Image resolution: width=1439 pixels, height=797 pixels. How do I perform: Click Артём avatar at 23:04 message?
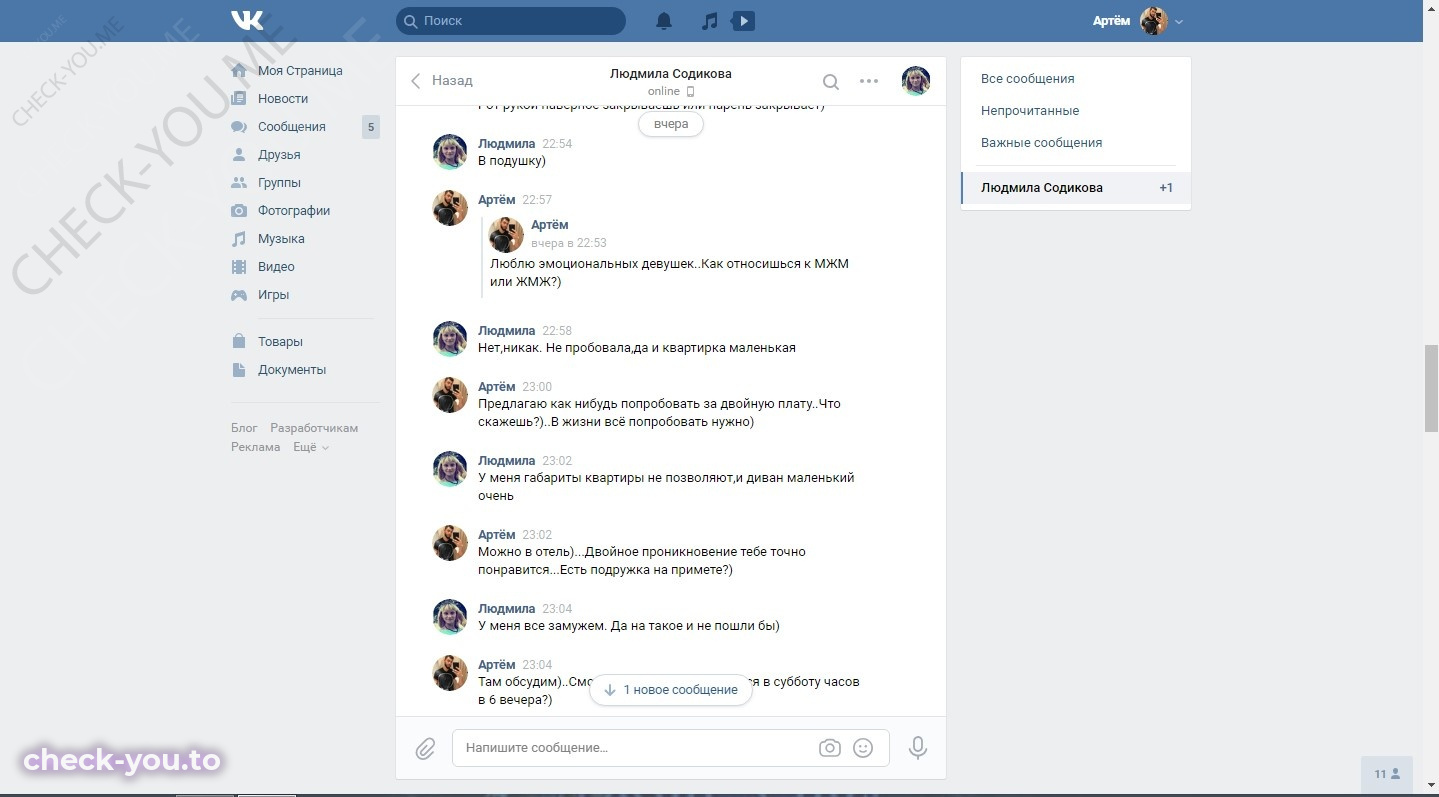(450, 674)
